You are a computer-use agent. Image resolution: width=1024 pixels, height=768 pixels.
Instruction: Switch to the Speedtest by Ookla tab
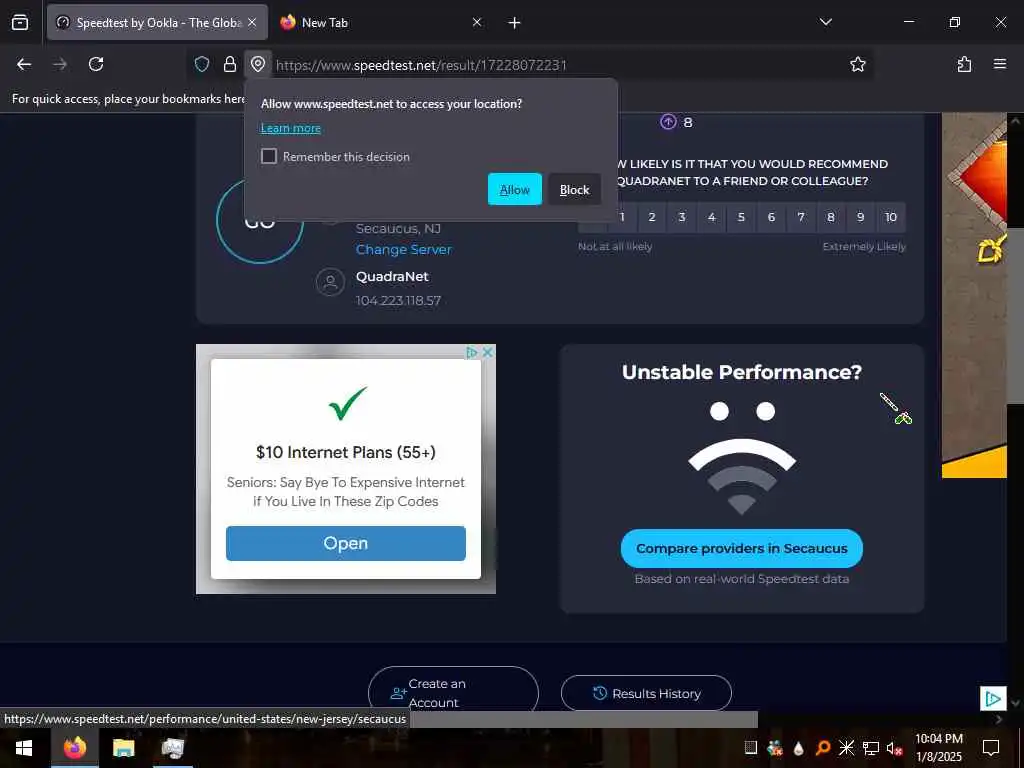coord(157,22)
